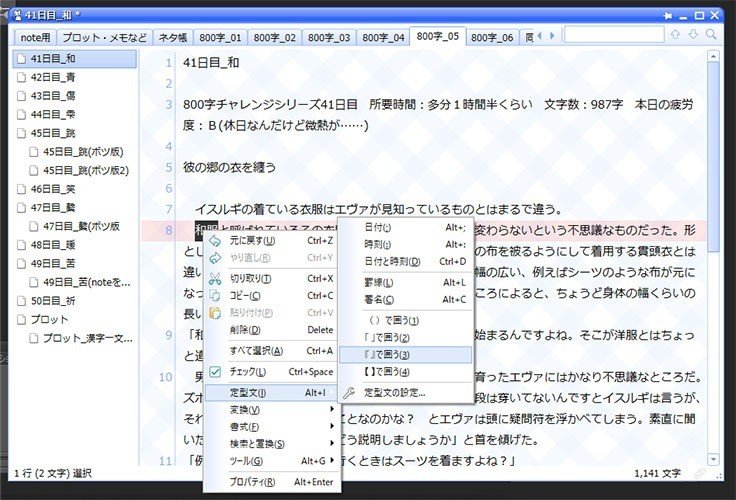Open 46日目_笑 in the file tree
Image resolution: width=736 pixels, height=500 pixels.
(53, 189)
